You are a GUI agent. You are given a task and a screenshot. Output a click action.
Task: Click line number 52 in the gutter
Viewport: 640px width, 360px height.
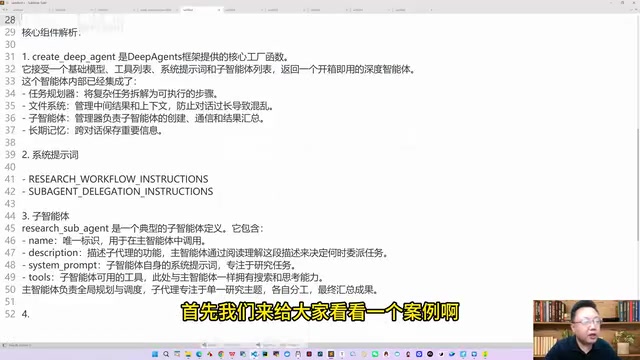click(x=10, y=314)
